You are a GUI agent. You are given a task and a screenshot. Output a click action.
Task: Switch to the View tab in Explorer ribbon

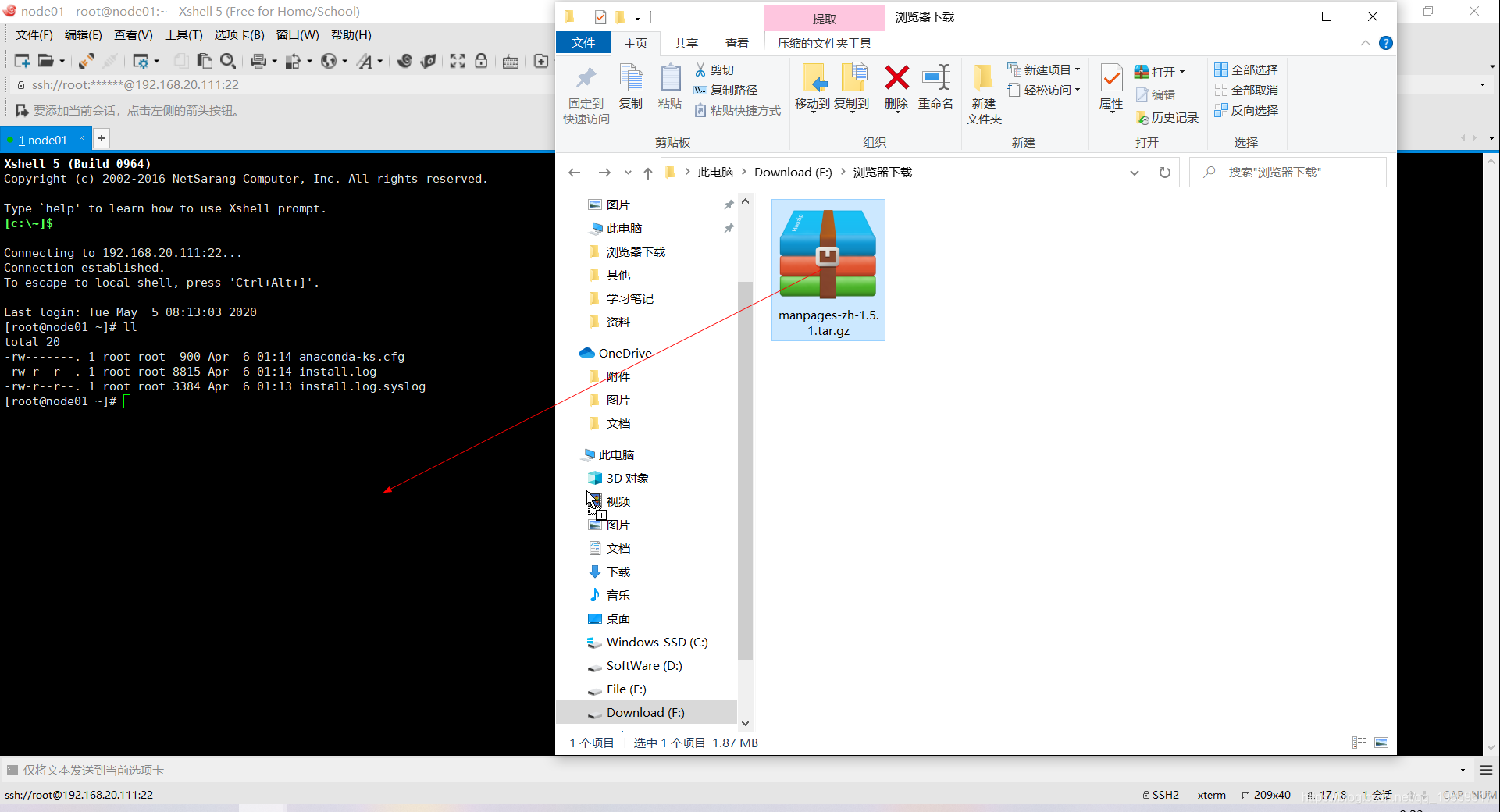[737, 43]
